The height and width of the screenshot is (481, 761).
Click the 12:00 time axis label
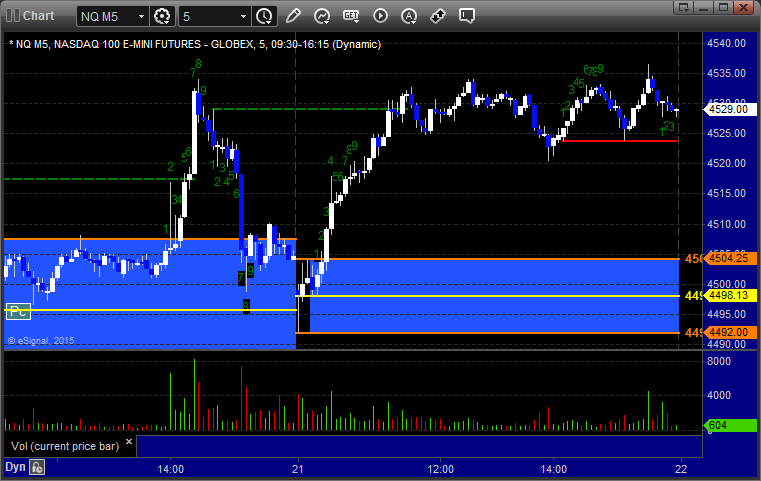441,469
